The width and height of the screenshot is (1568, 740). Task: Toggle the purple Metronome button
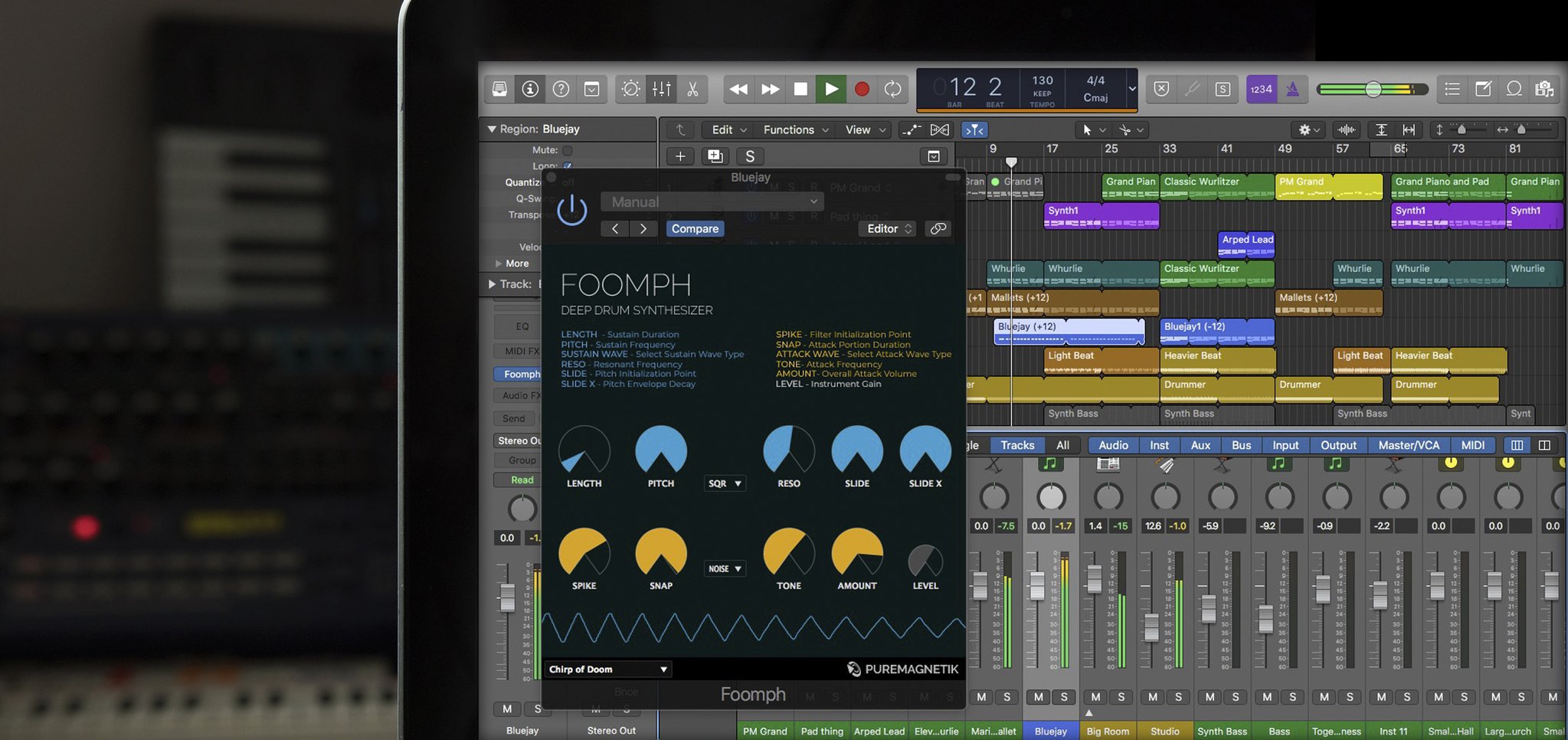pyautogui.click(x=1292, y=89)
